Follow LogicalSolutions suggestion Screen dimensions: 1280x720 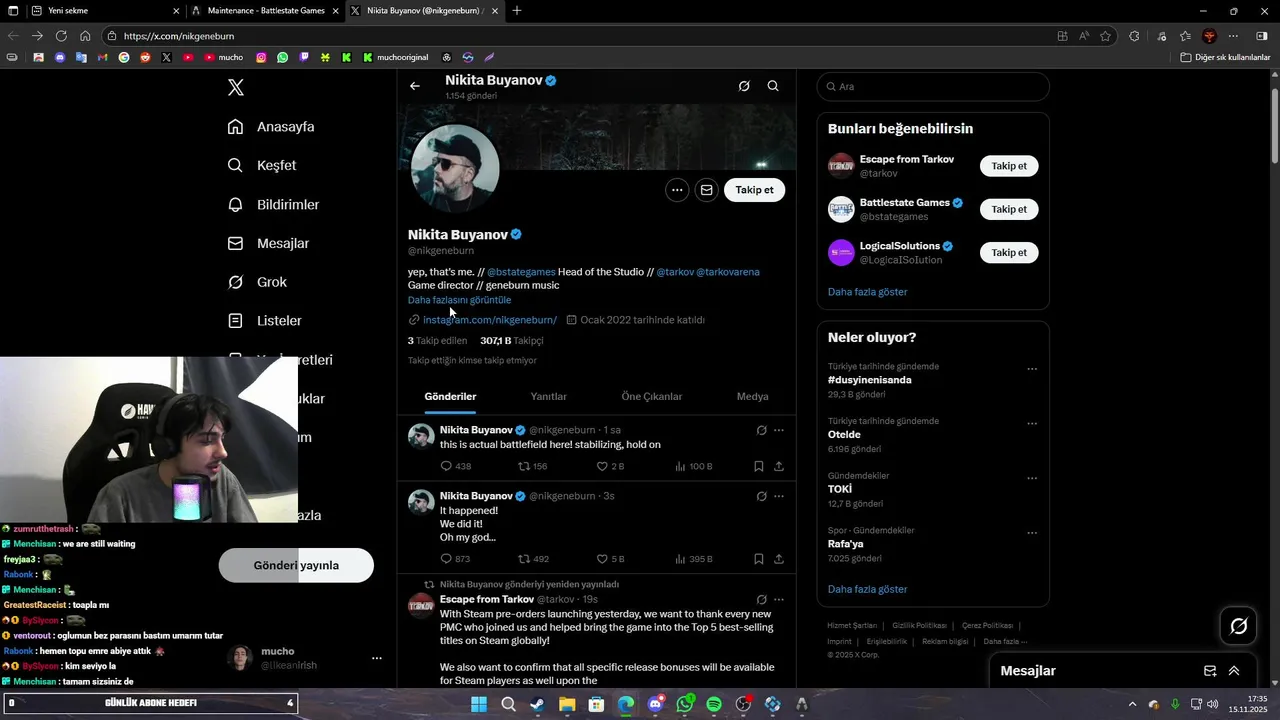[1009, 253]
